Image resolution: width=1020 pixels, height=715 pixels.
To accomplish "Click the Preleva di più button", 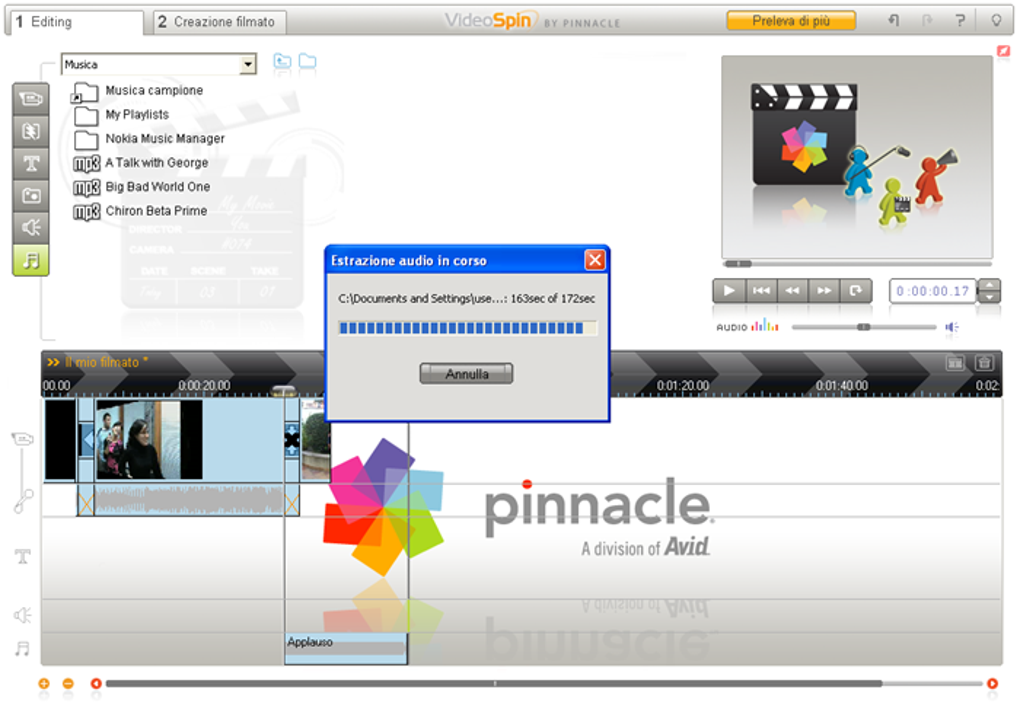I will pos(790,21).
